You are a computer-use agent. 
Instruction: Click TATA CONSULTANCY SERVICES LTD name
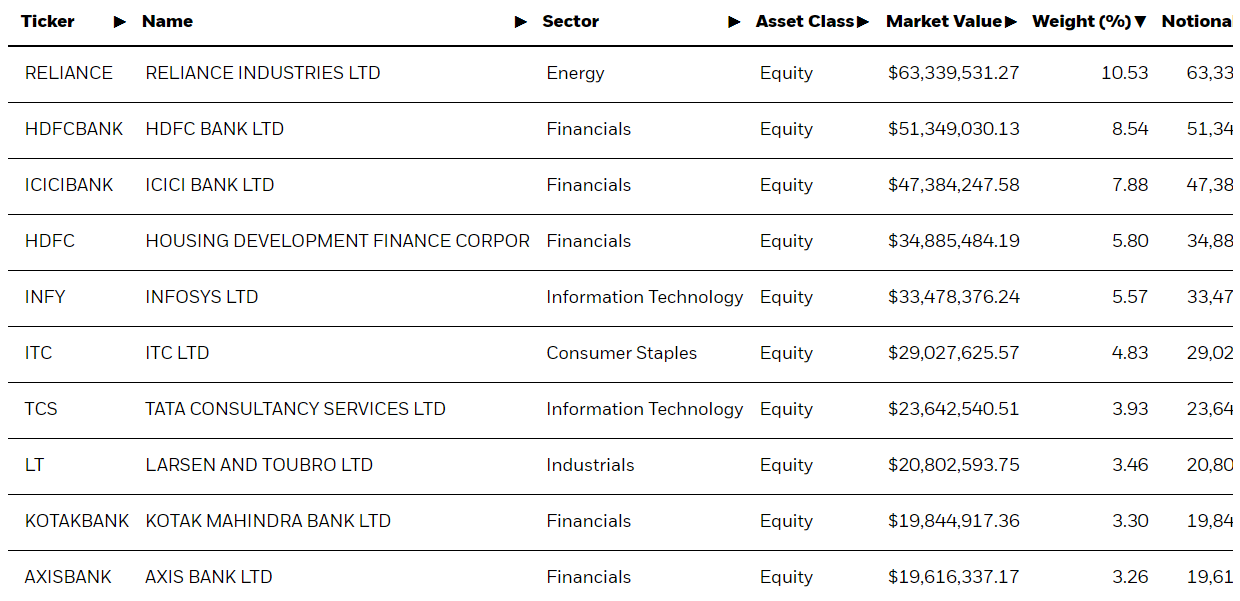pyautogui.click(x=296, y=409)
